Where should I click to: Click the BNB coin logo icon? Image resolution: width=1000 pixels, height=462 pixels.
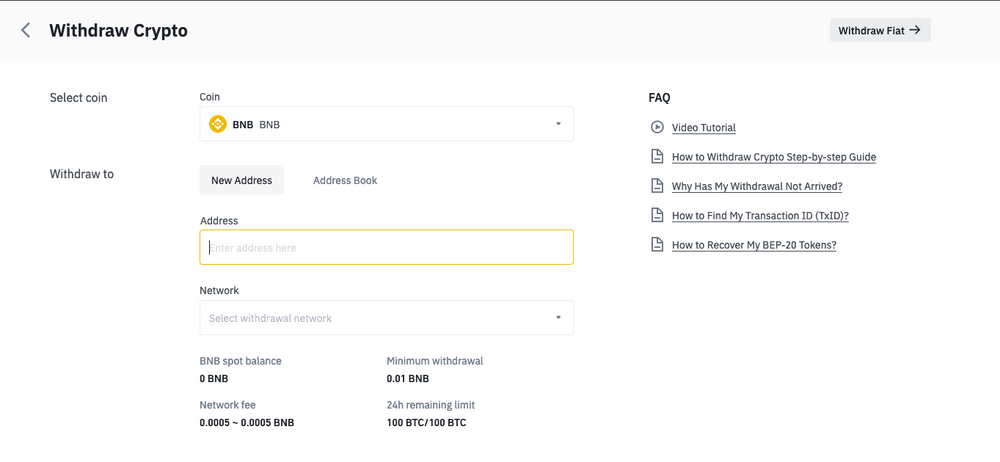pyautogui.click(x=218, y=124)
